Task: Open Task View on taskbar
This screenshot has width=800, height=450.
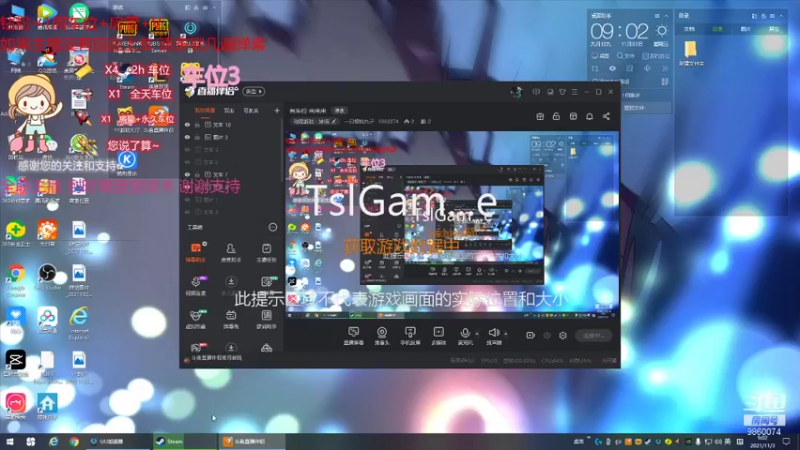Action: 31,441
